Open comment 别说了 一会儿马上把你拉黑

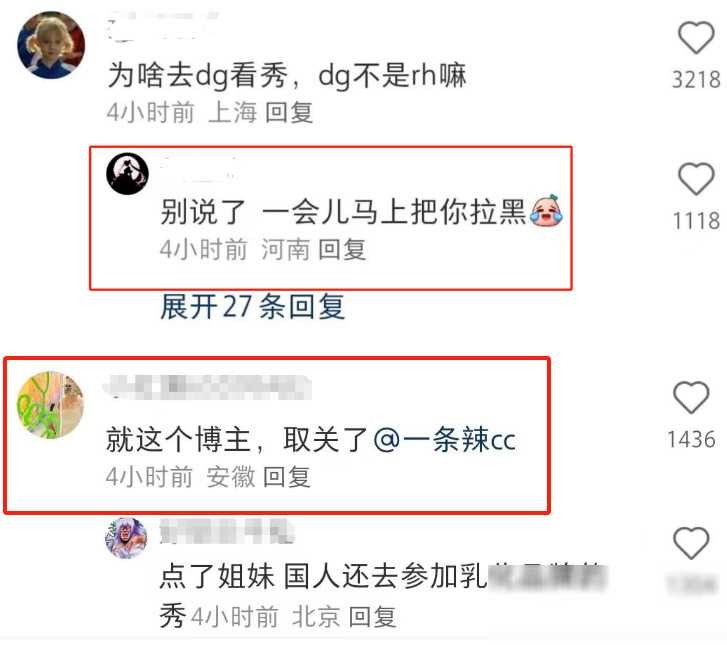click(x=362, y=211)
